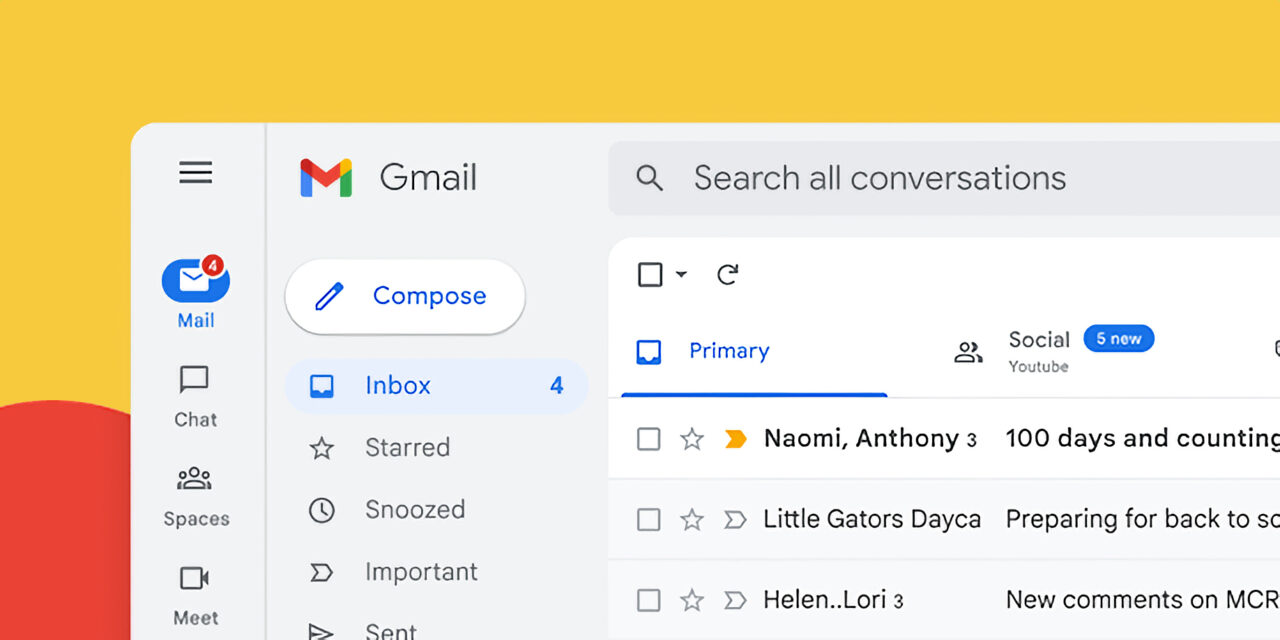The width and height of the screenshot is (1280, 640).
Task: Star the Naomi, Anthony email
Action: pyautogui.click(x=692, y=439)
